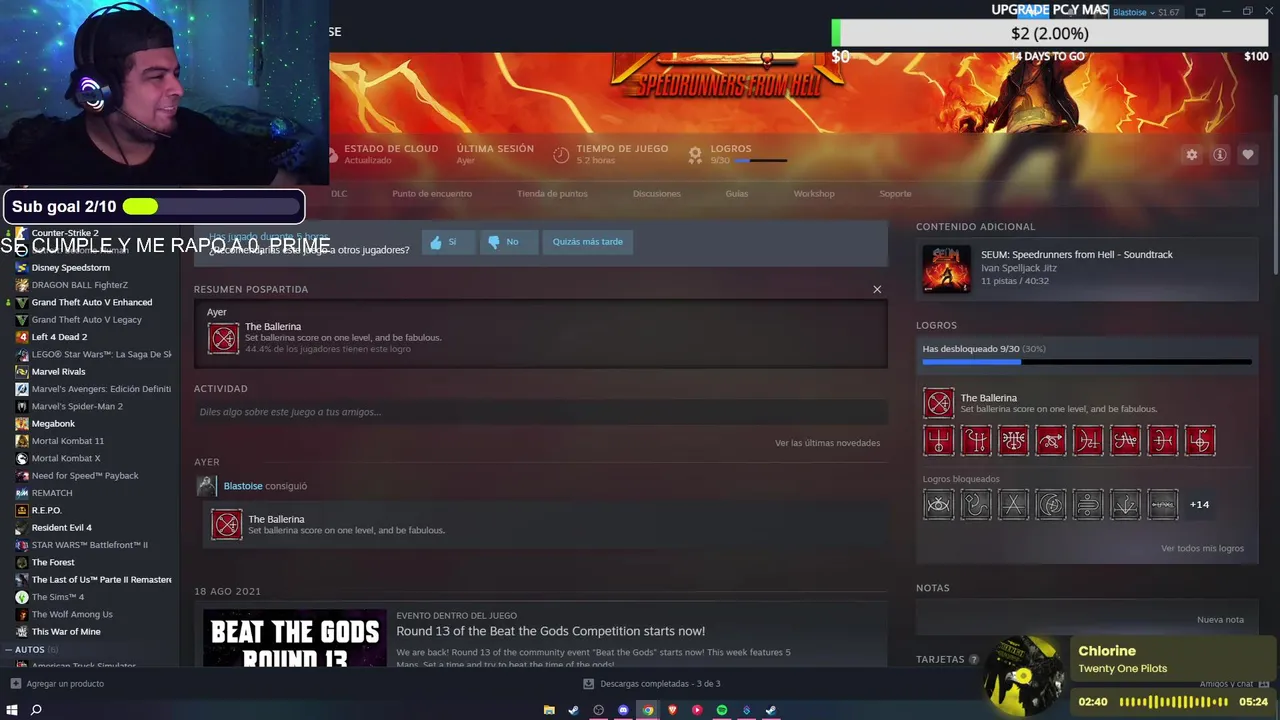Select Resident Evil 4 in library
Image resolution: width=1280 pixels, height=720 pixels.
61,528
